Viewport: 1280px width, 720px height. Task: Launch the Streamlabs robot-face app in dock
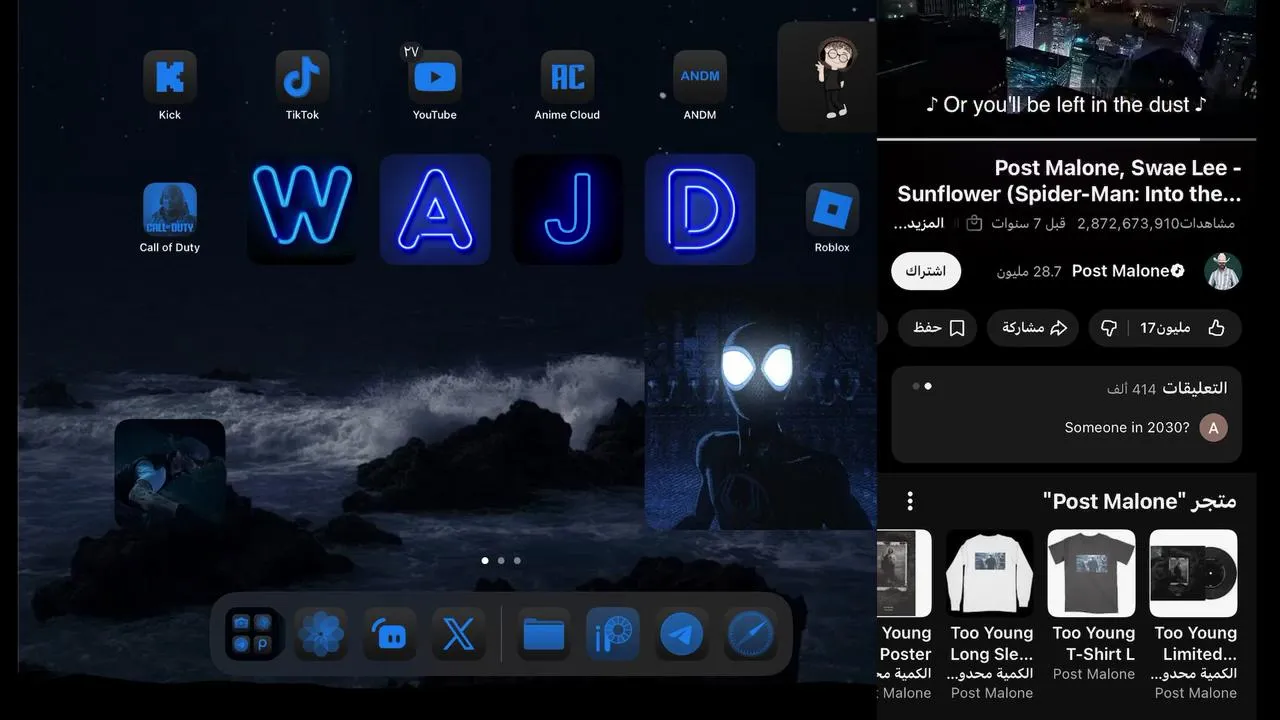click(390, 634)
